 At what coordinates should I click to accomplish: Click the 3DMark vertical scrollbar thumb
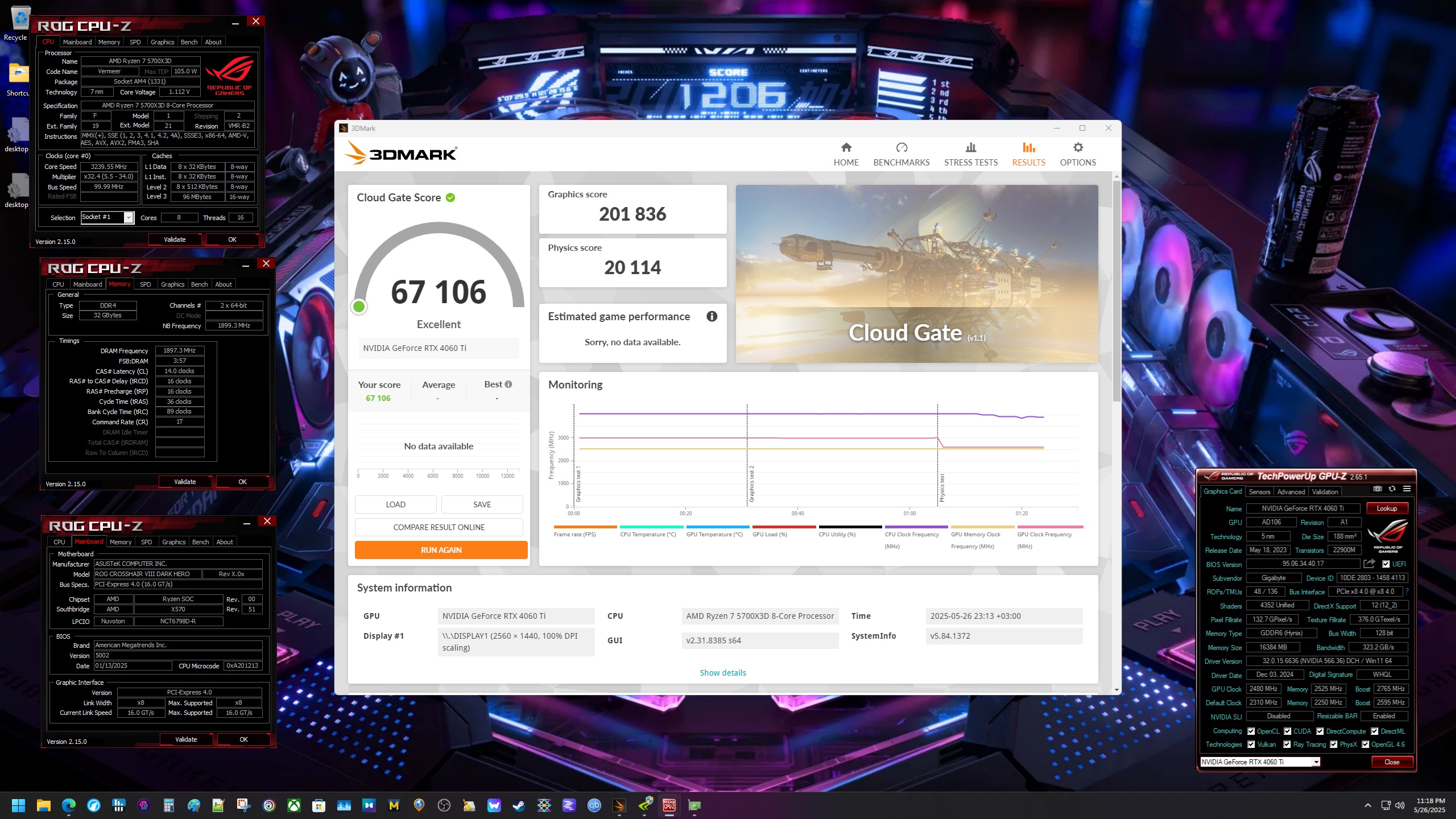(1116, 290)
